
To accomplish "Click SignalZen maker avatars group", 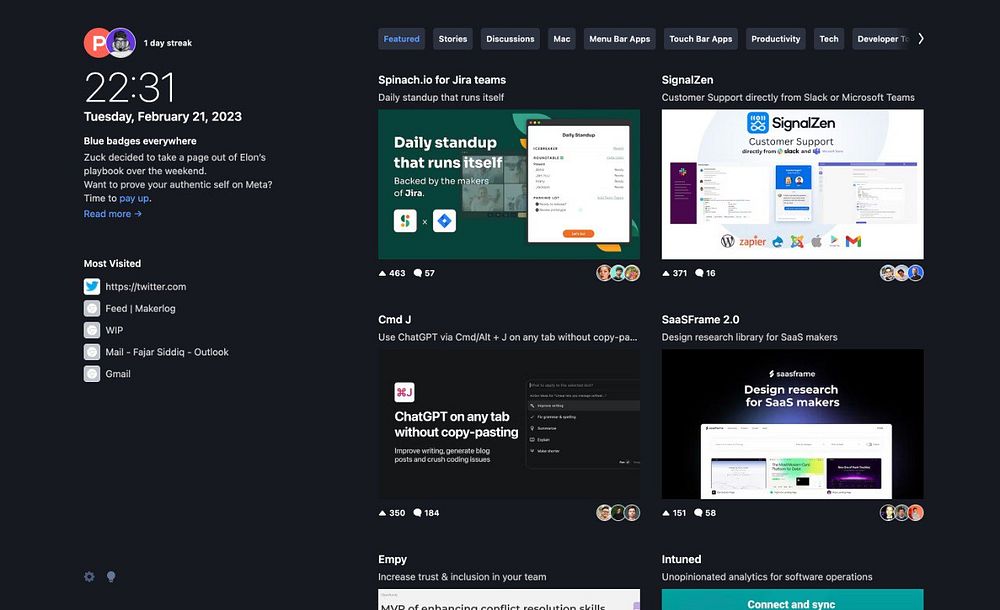I will [902, 273].
